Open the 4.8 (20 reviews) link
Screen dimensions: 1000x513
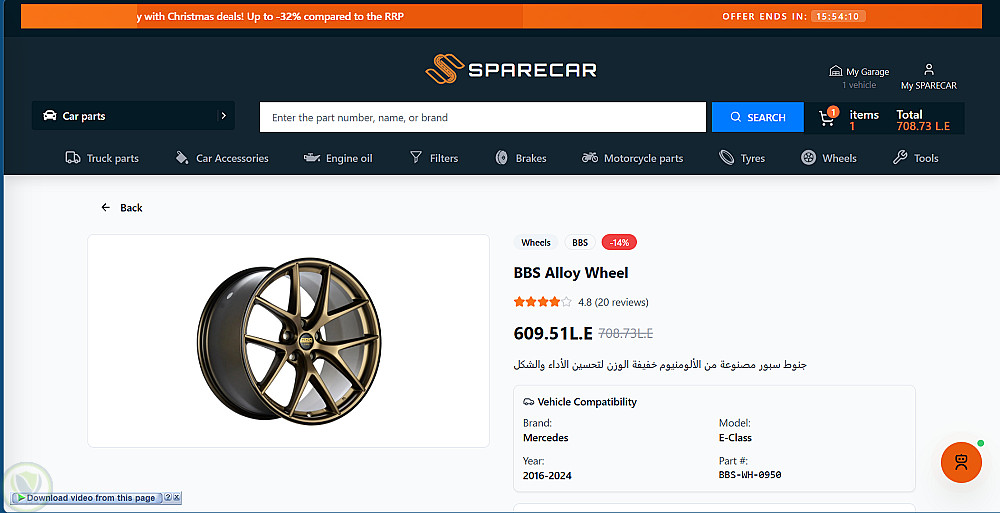[x=613, y=302]
